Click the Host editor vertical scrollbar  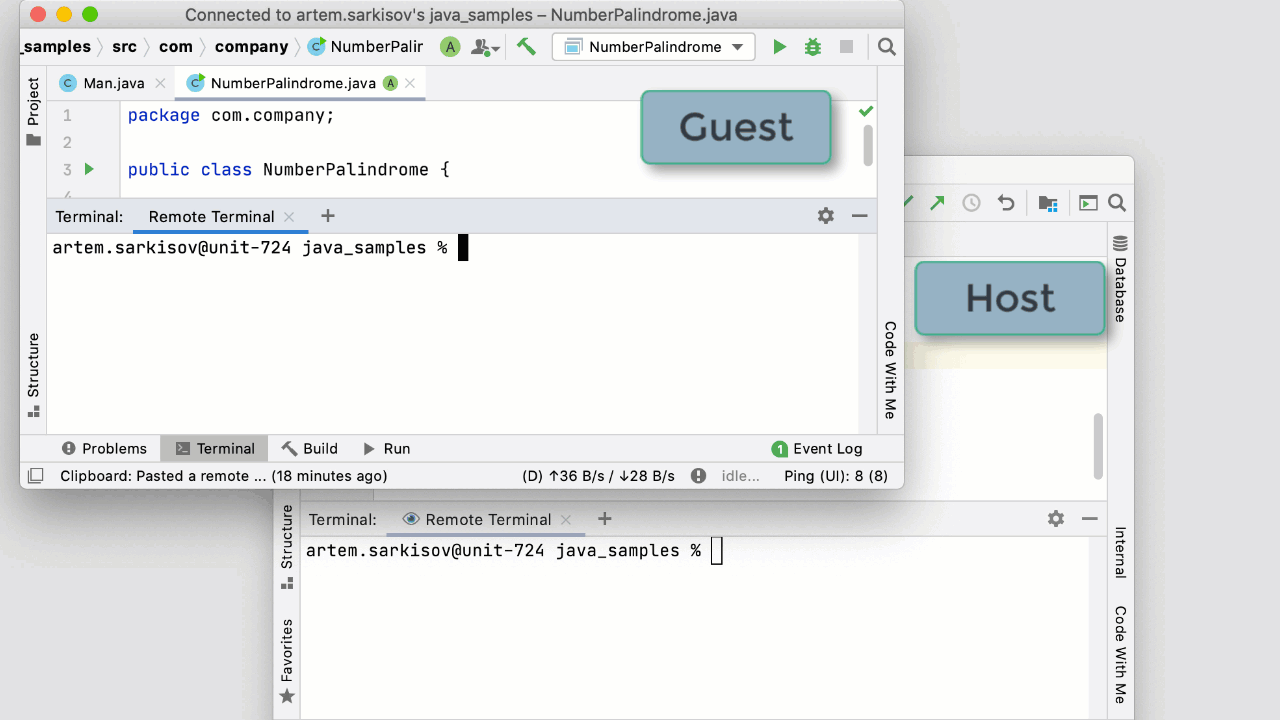click(1098, 447)
